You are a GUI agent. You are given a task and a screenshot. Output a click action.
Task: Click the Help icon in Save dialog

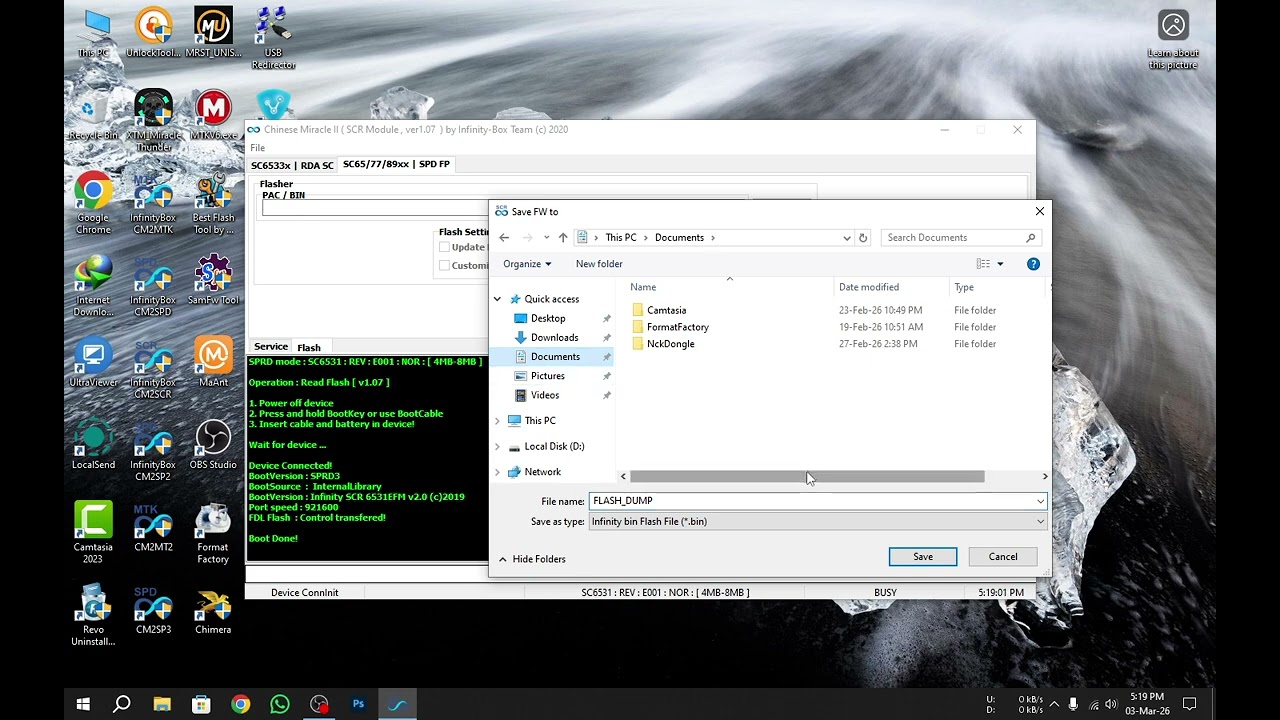pos(1033,264)
